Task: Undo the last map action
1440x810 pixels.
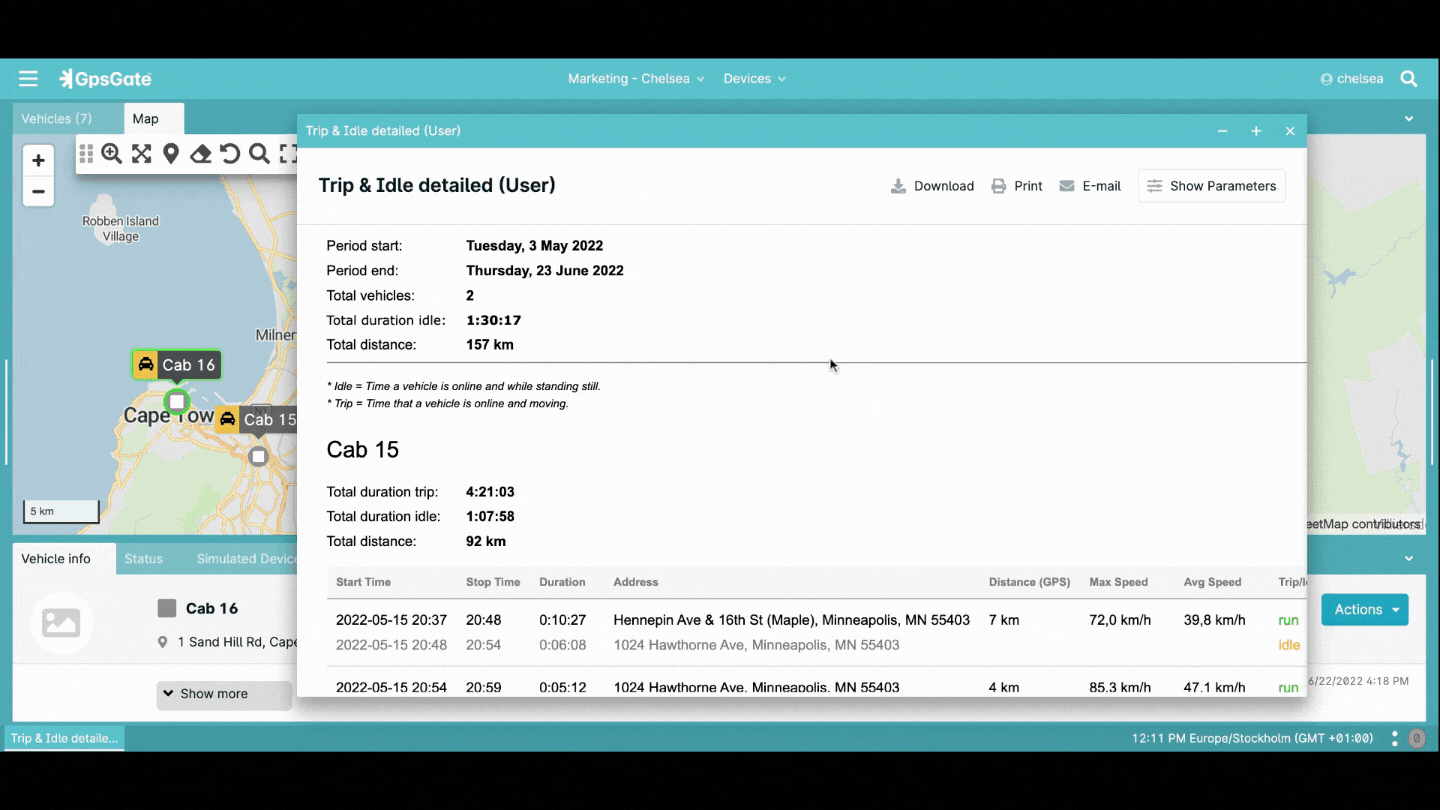Action: tap(229, 154)
